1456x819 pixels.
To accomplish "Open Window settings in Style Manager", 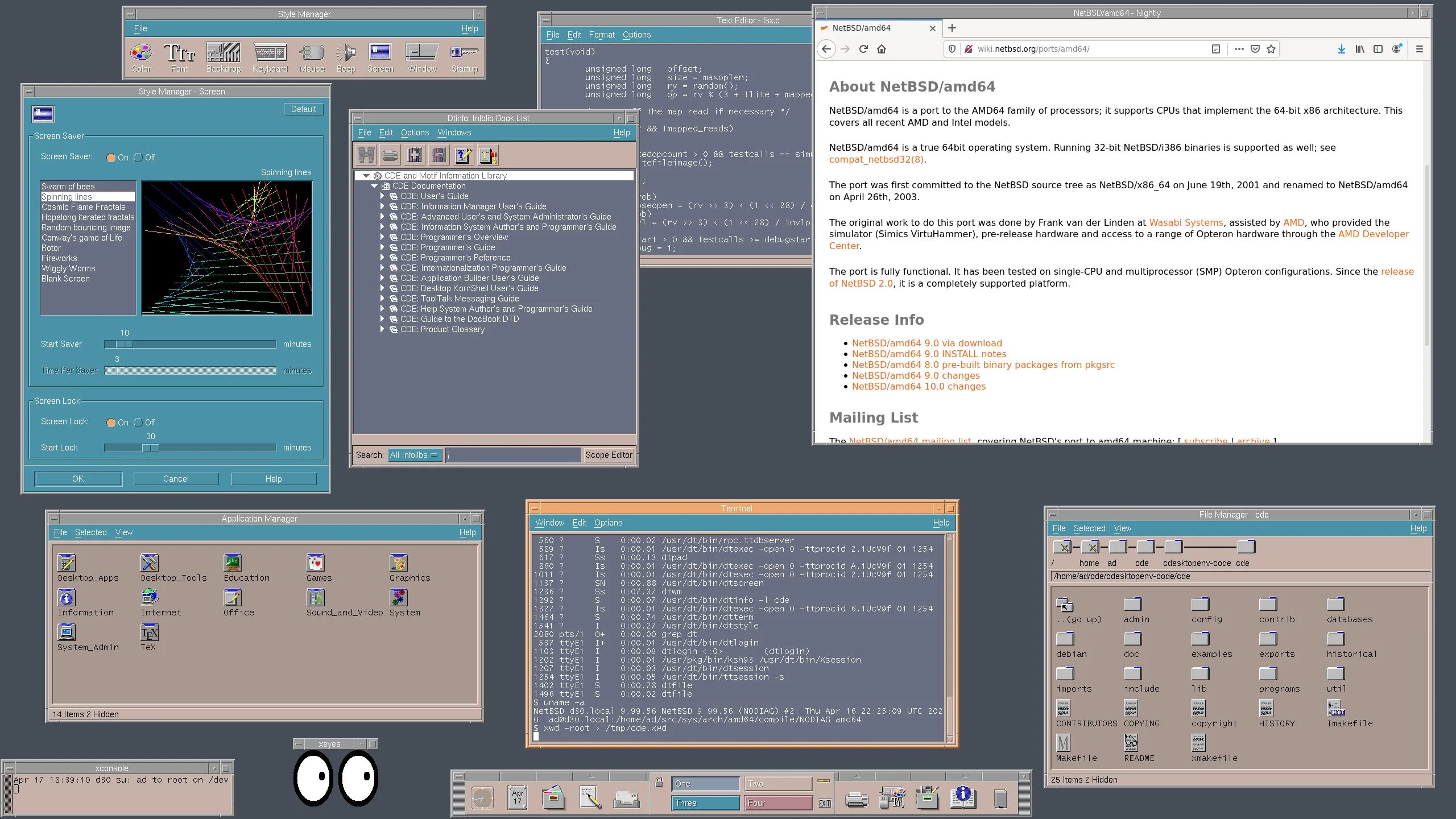I will coord(422,57).
